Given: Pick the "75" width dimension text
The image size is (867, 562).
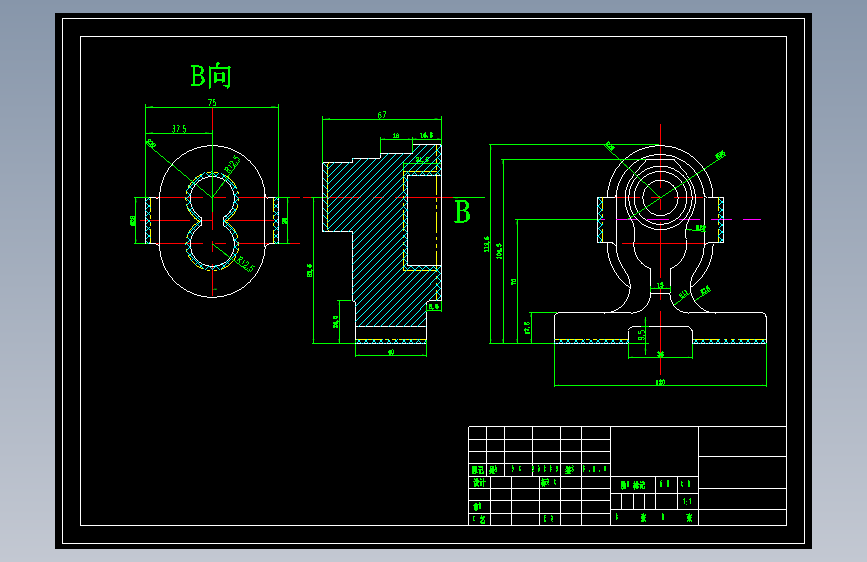Looking at the screenshot, I should (x=212, y=102).
